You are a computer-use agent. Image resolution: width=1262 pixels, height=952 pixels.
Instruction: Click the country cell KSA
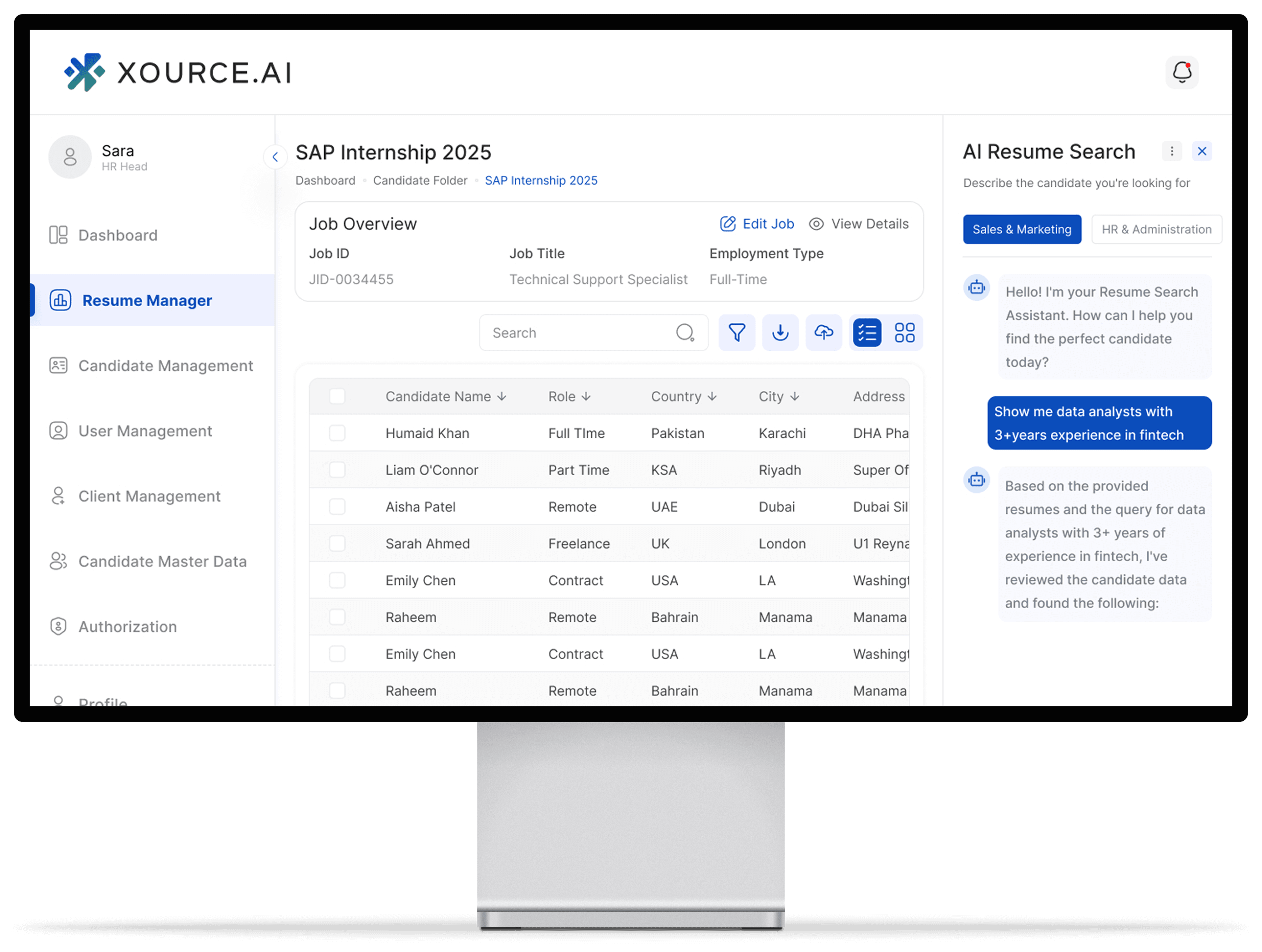[x=664, y=470]
